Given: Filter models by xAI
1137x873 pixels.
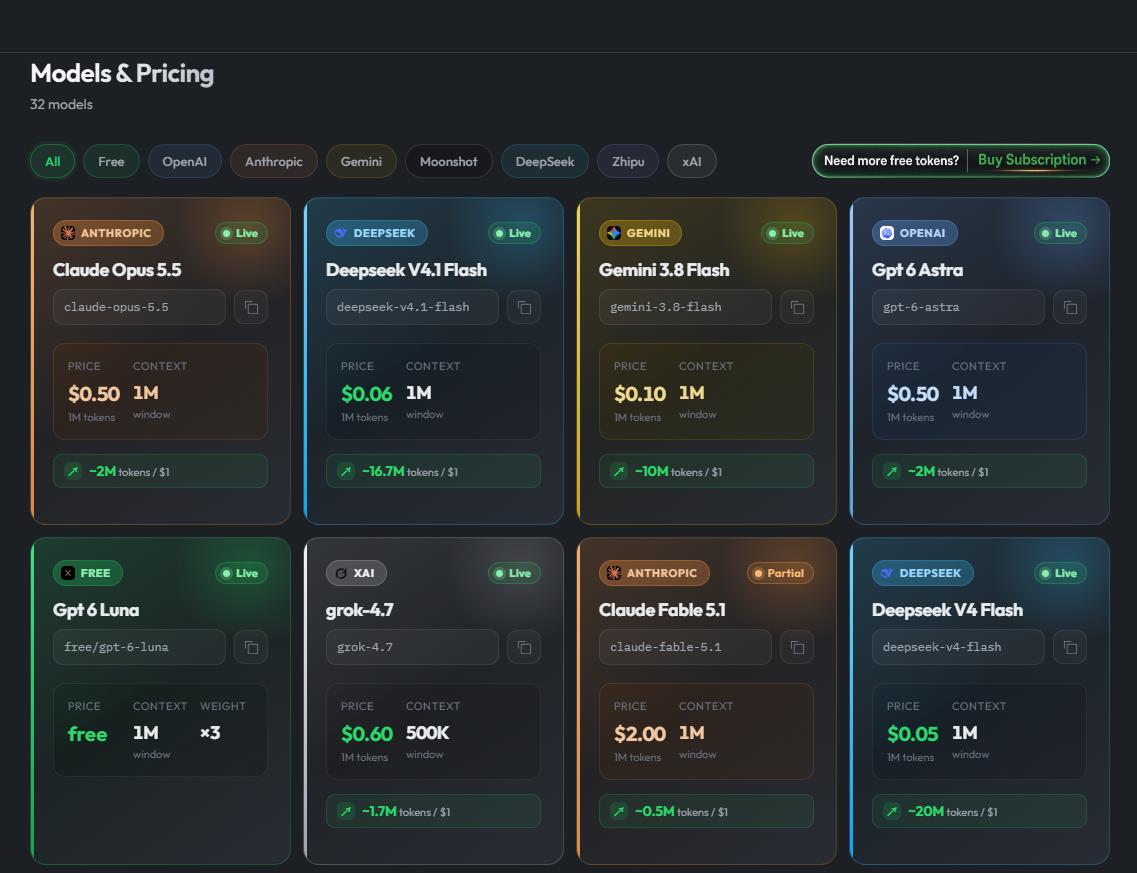Looking at the screenshot, I should click(691, 161).
